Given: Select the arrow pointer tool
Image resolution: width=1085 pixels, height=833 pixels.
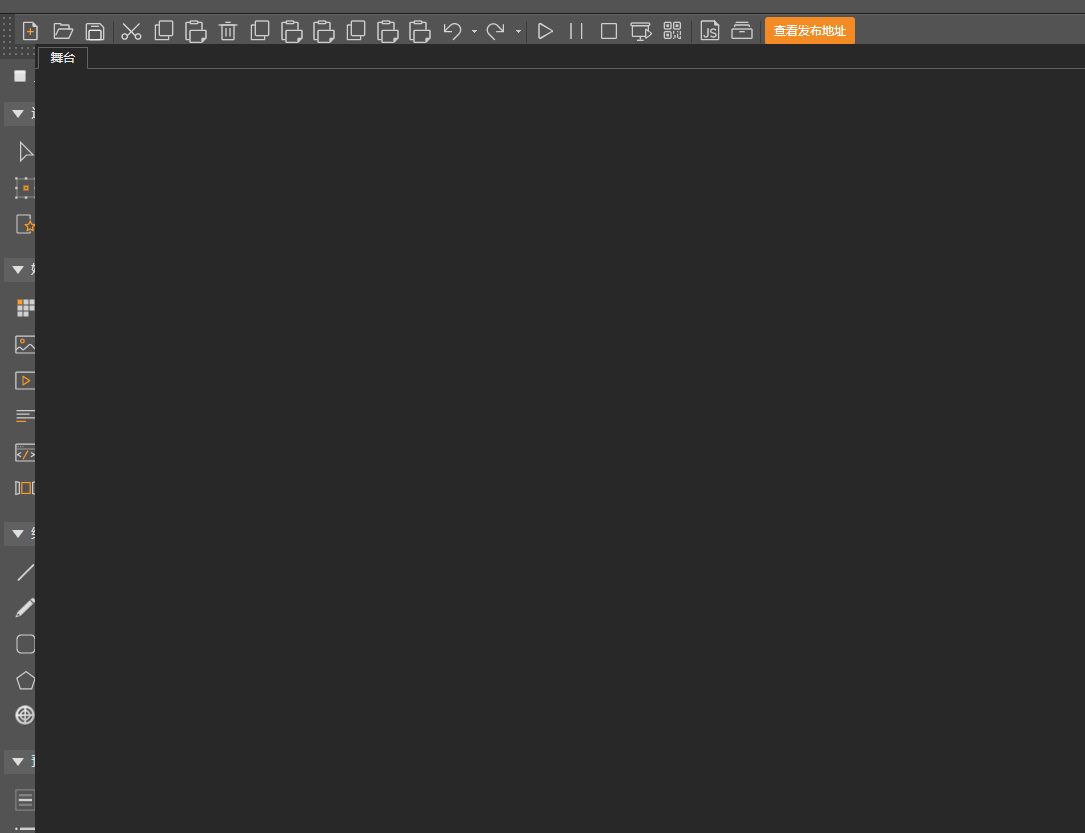Looking at the screenshot, I should (x=26, y=152).
